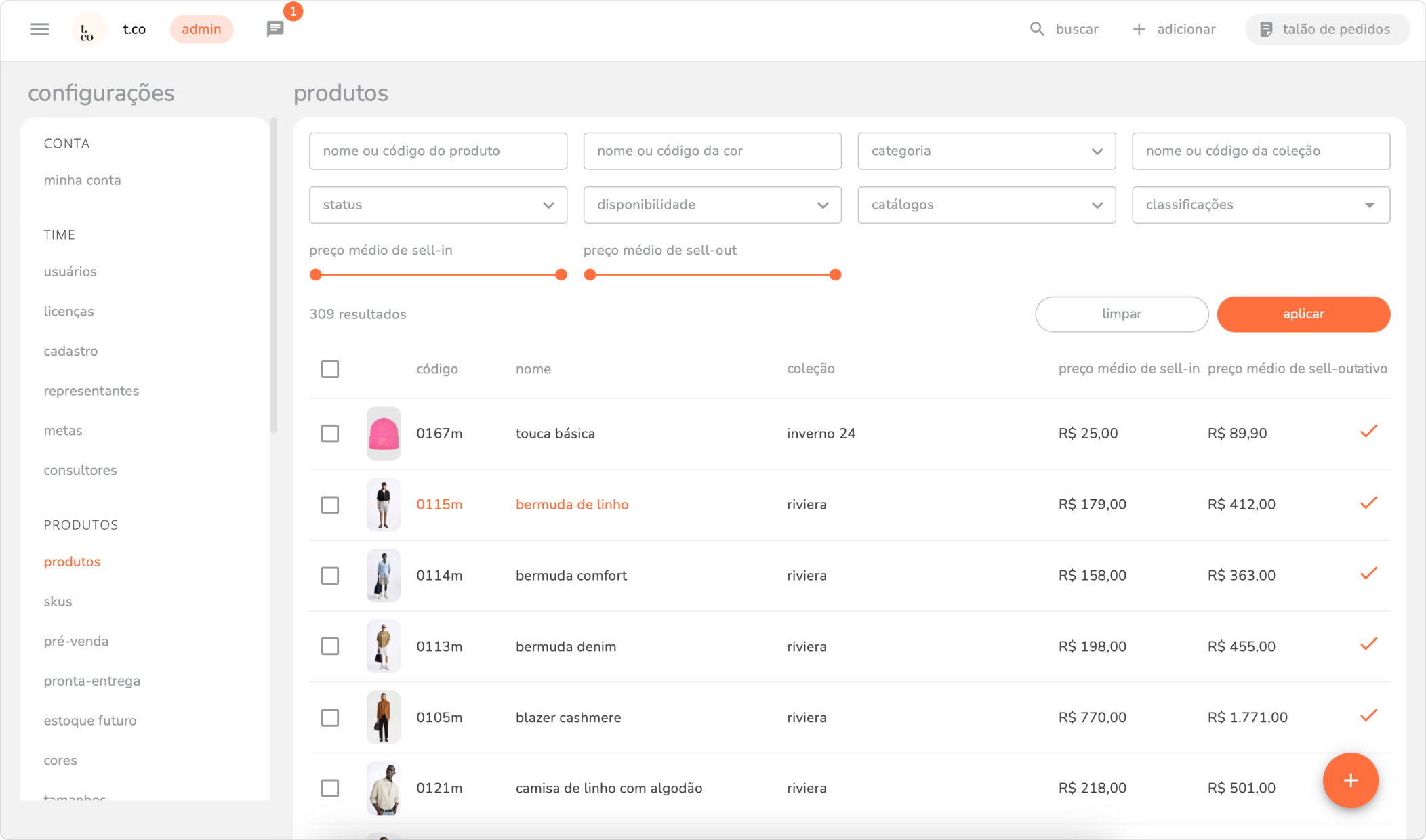This screenshot has width=1426, height=840.
Task: Click the plus icon beside adicionar
Action: coord(1139,29)
